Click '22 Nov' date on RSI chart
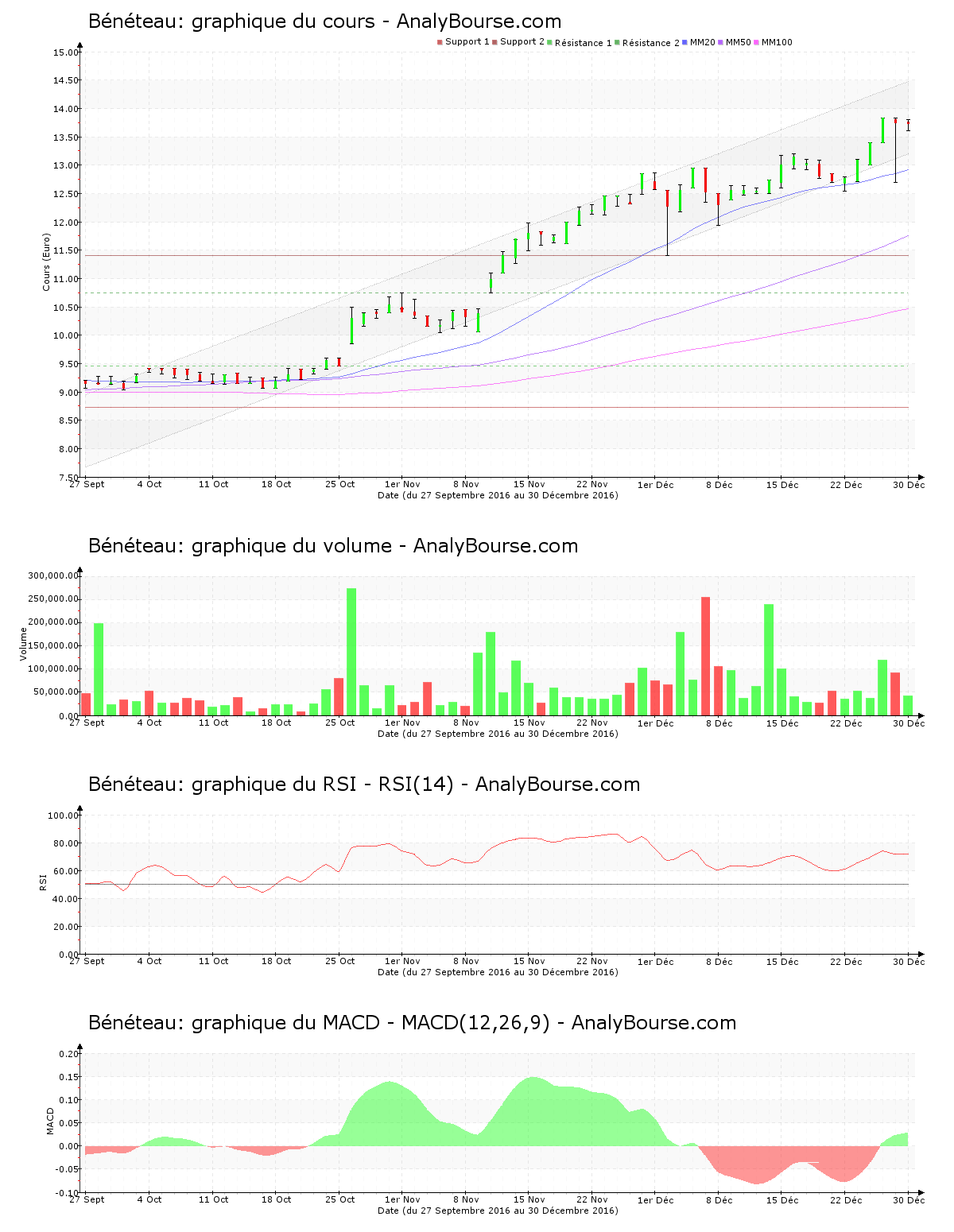 pos(591,961)
